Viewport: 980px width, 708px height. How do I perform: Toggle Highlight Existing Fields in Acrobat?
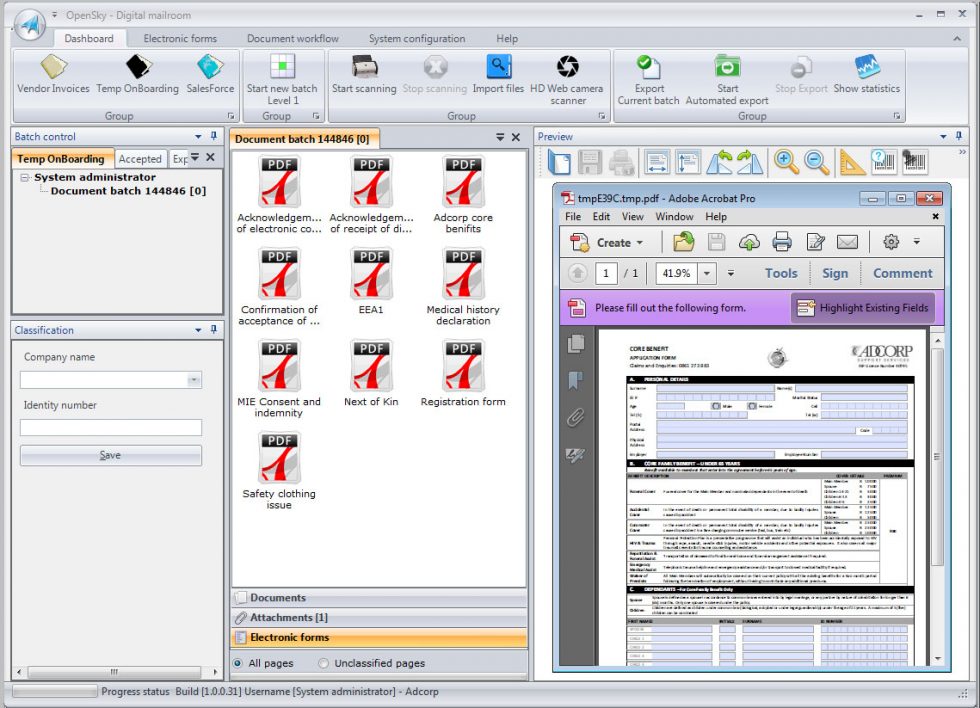[x=863, y=308]
